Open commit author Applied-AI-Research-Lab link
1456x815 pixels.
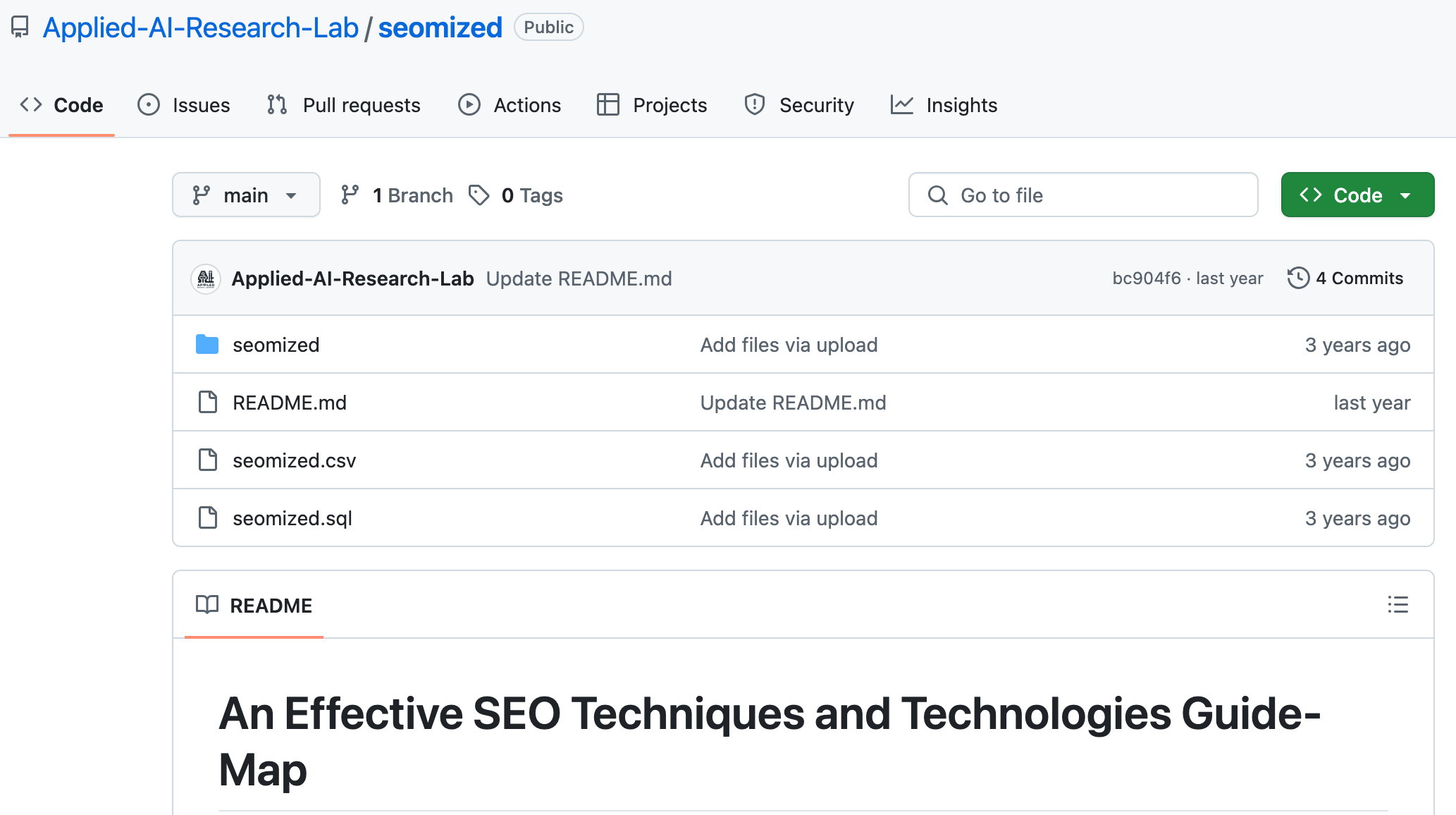tap(353, 278)
